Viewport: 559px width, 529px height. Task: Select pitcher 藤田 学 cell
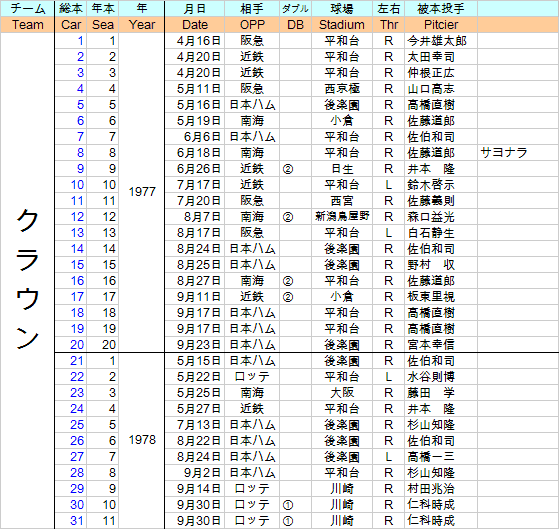pos(441,393)
